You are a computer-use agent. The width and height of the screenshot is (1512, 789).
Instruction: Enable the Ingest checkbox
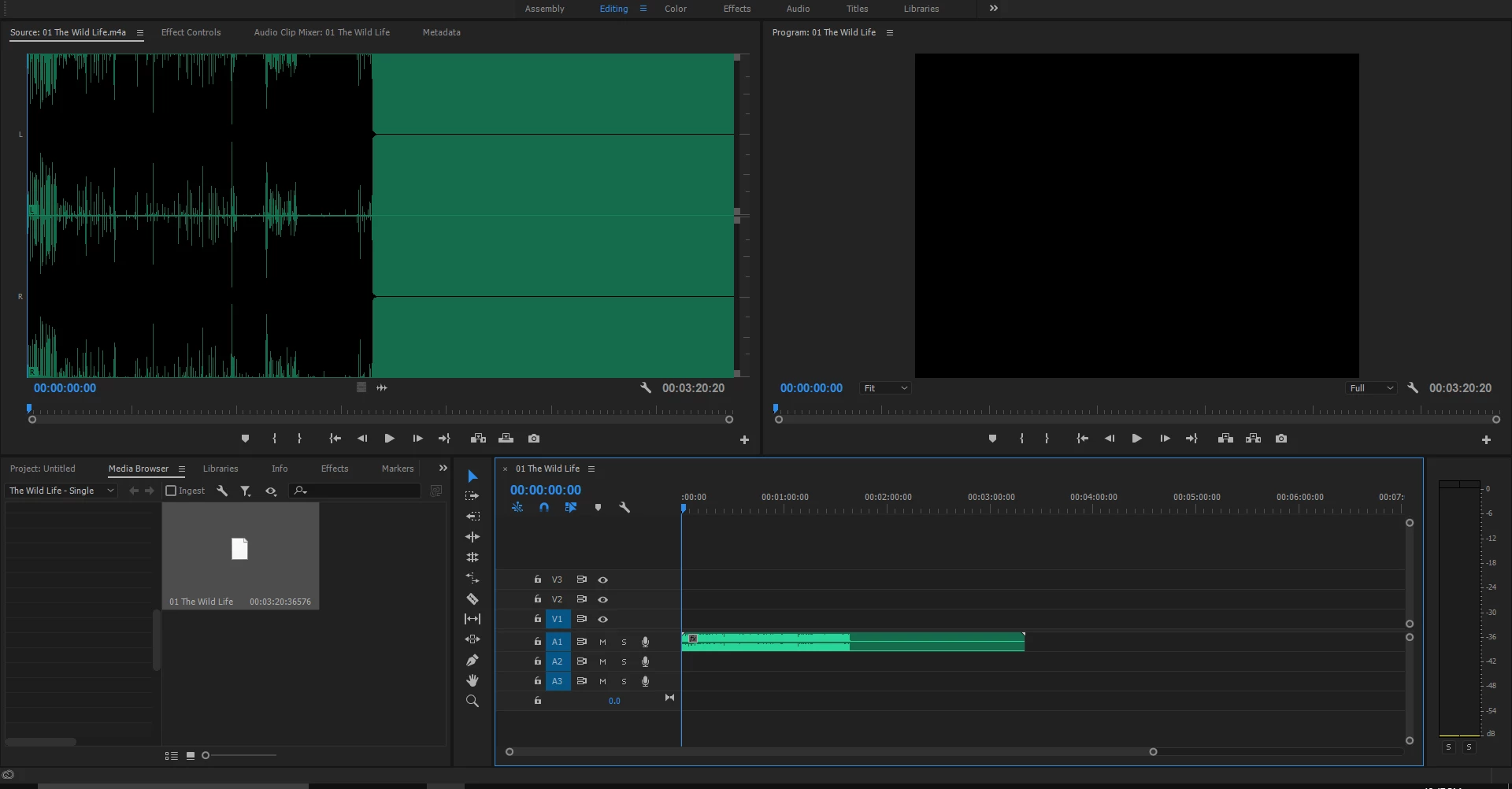171,491
